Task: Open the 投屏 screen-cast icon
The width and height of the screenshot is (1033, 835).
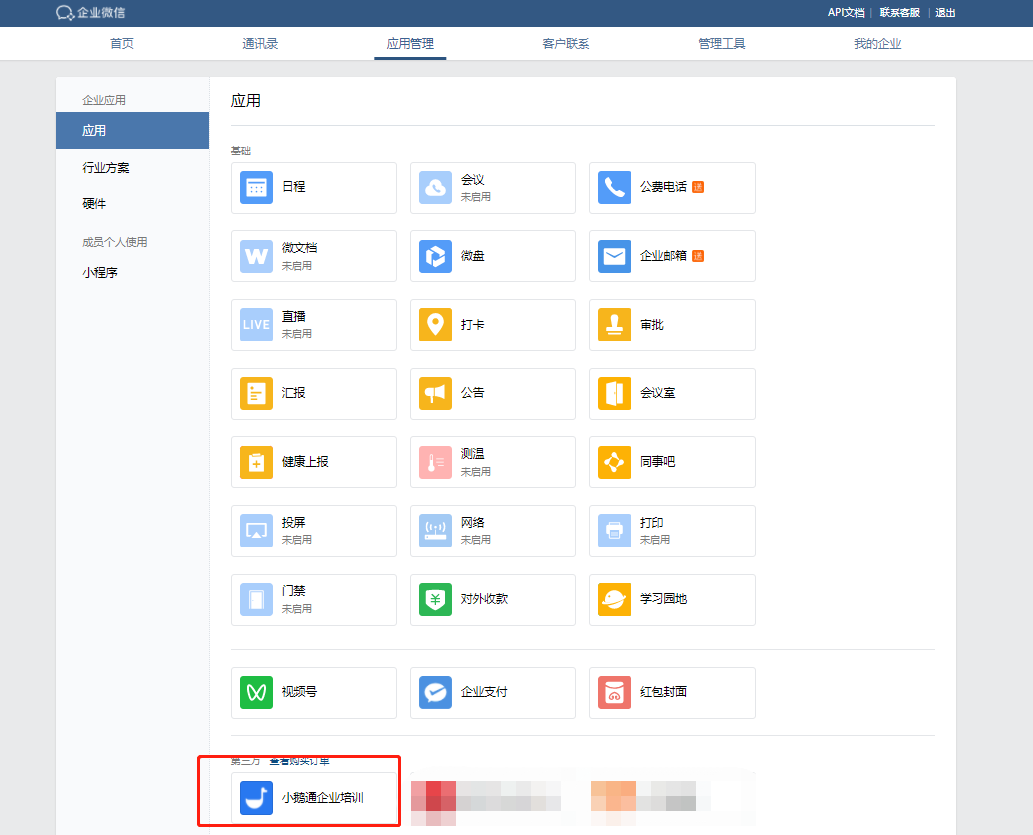Action: click(x=256, y=531)
